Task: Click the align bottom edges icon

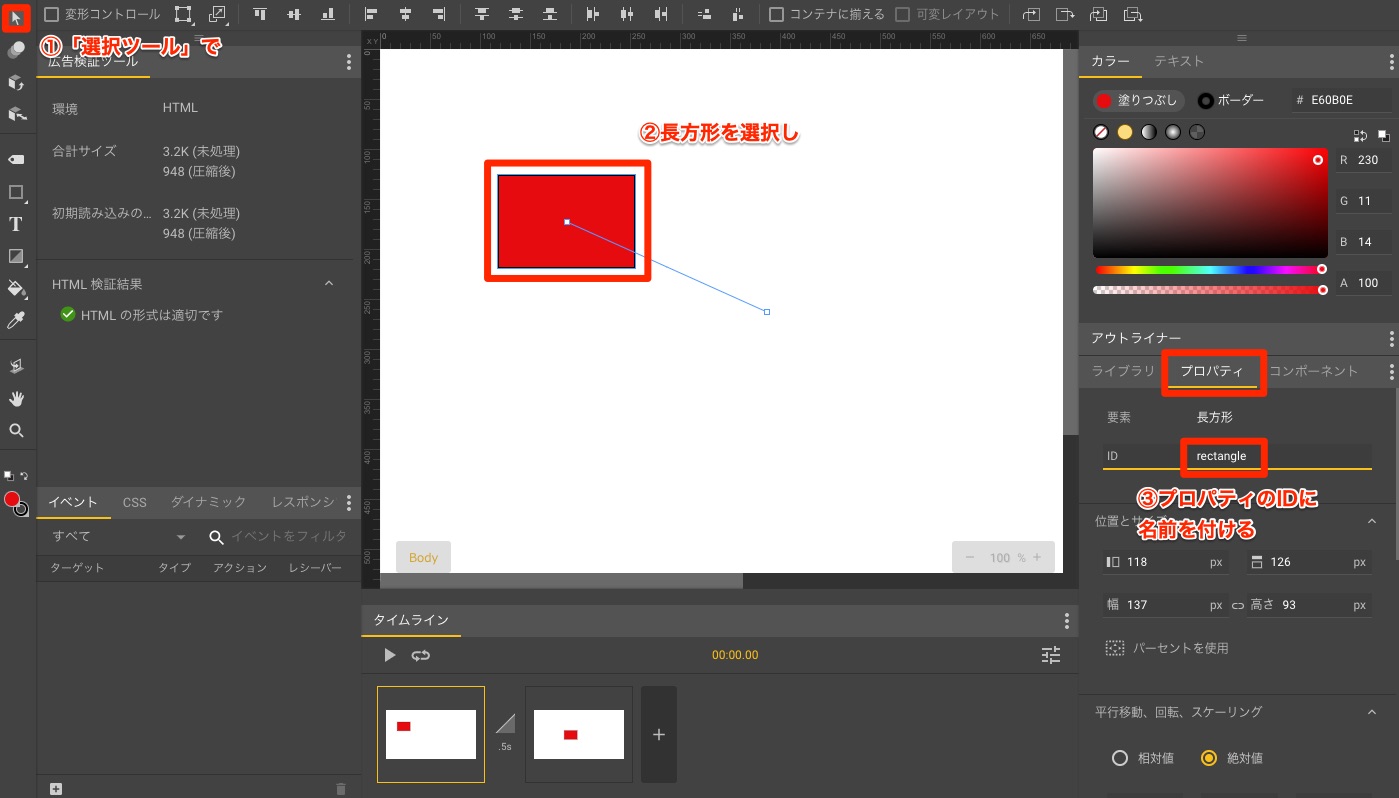Action: (328, 14)
